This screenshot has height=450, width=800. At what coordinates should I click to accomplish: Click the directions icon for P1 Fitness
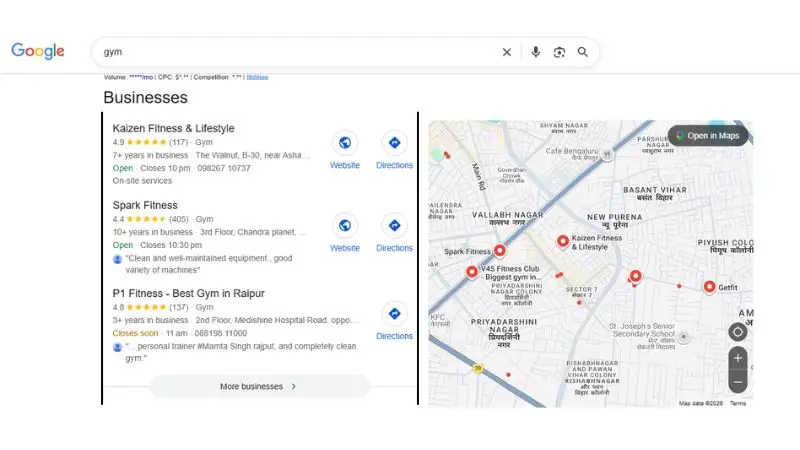click(394, 314)
